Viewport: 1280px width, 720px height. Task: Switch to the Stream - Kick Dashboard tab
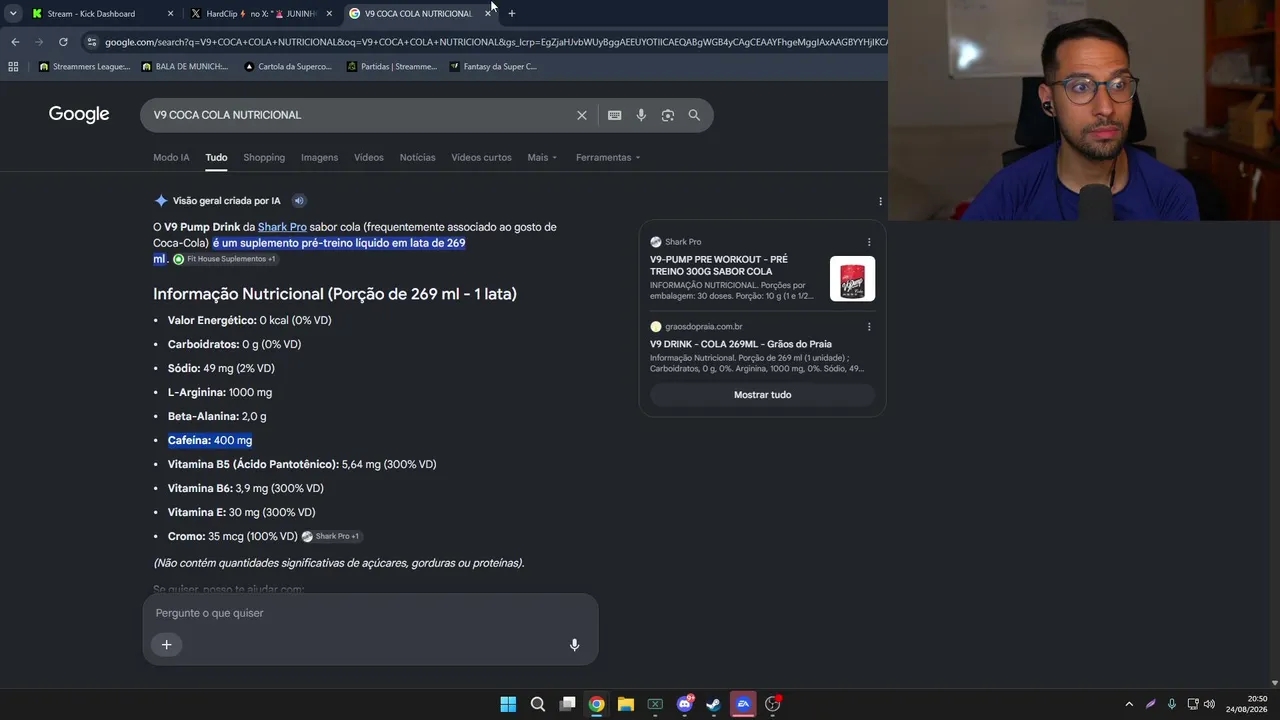(102, 14)
